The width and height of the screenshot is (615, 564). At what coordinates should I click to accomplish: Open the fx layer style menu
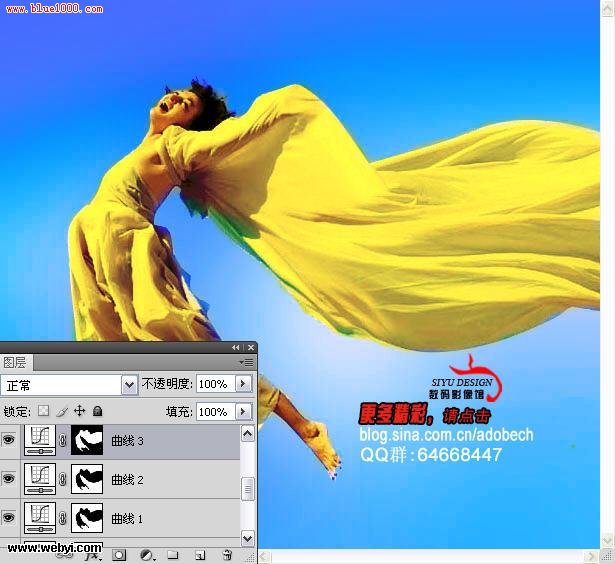pyautogui.click(x=93, y=555)
